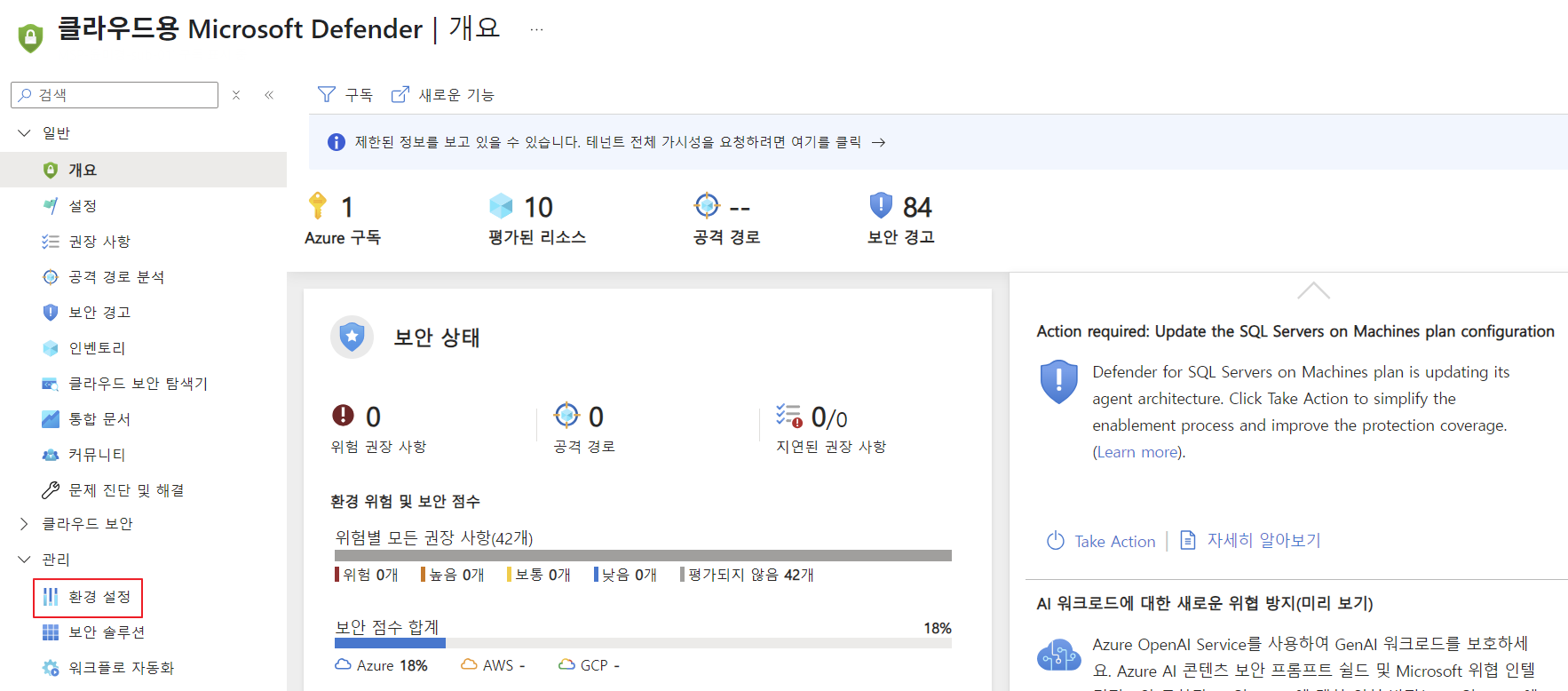1568x691 pixels.
Task: Click the 보안 경고 shield icon in summary
Action: pos(881,205)
